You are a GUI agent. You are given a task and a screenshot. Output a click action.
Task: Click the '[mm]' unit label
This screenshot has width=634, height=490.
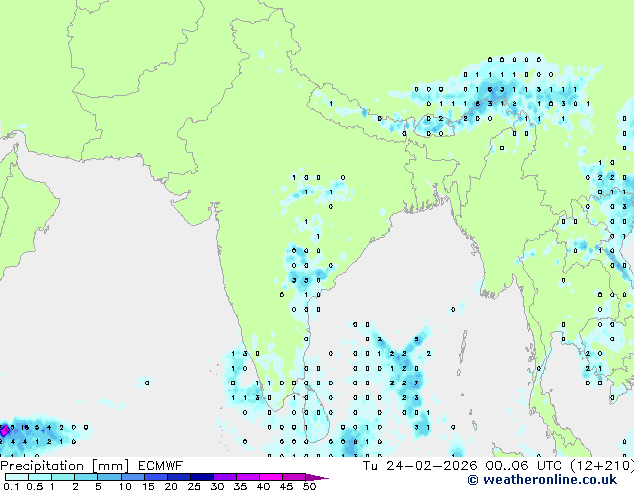(x=110, y=466)
